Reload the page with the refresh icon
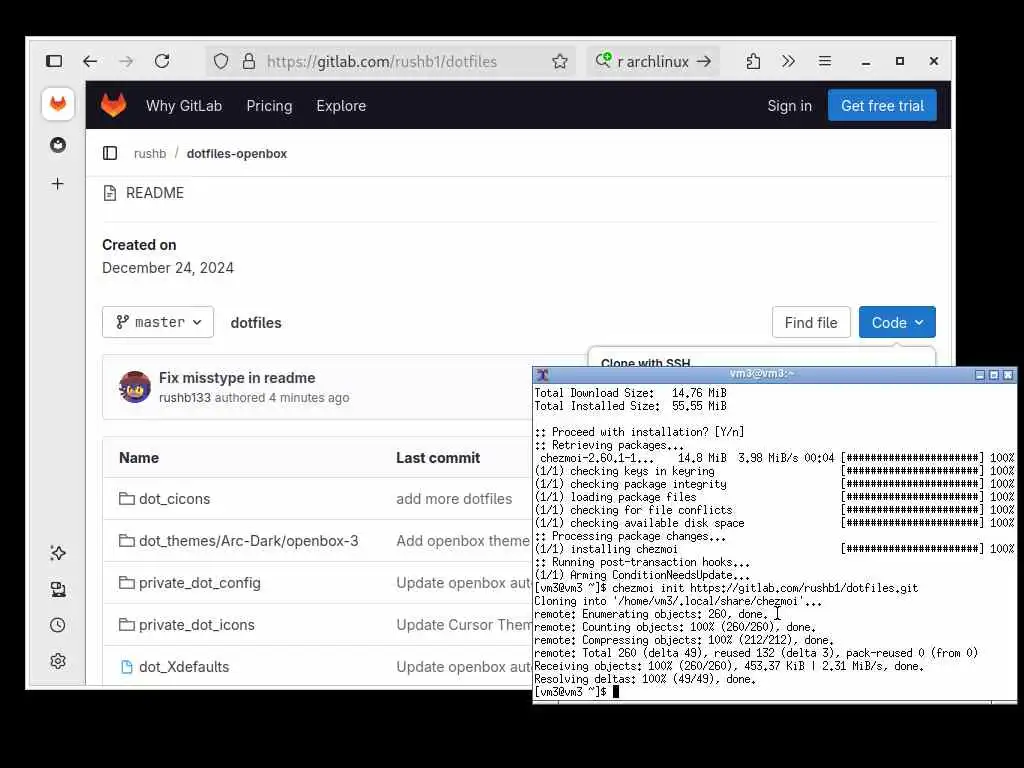Screen dimensions: 1024x768 (x=162, y=61)
